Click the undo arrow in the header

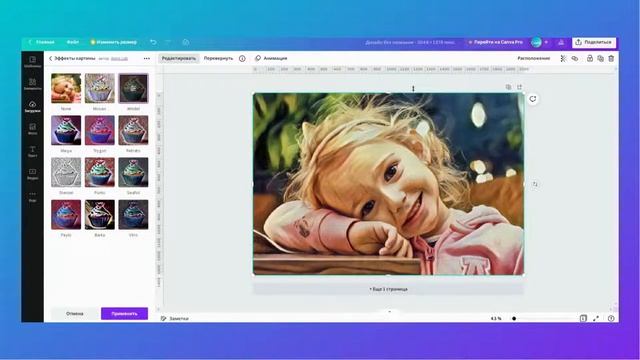click(x=153, y=42)
